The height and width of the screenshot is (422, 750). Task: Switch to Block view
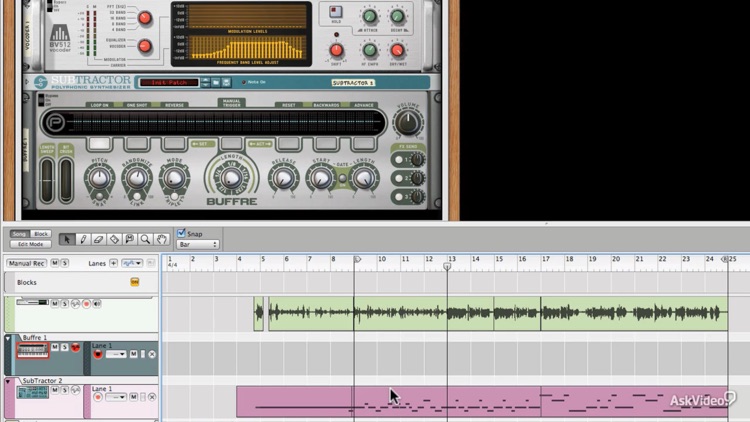coord(41,234)
